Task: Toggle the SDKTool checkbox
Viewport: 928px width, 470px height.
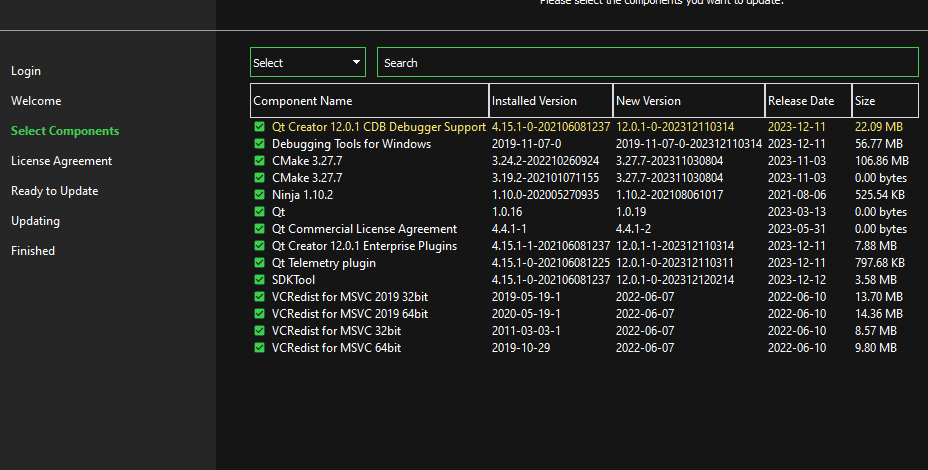Action: click(259, 279)
